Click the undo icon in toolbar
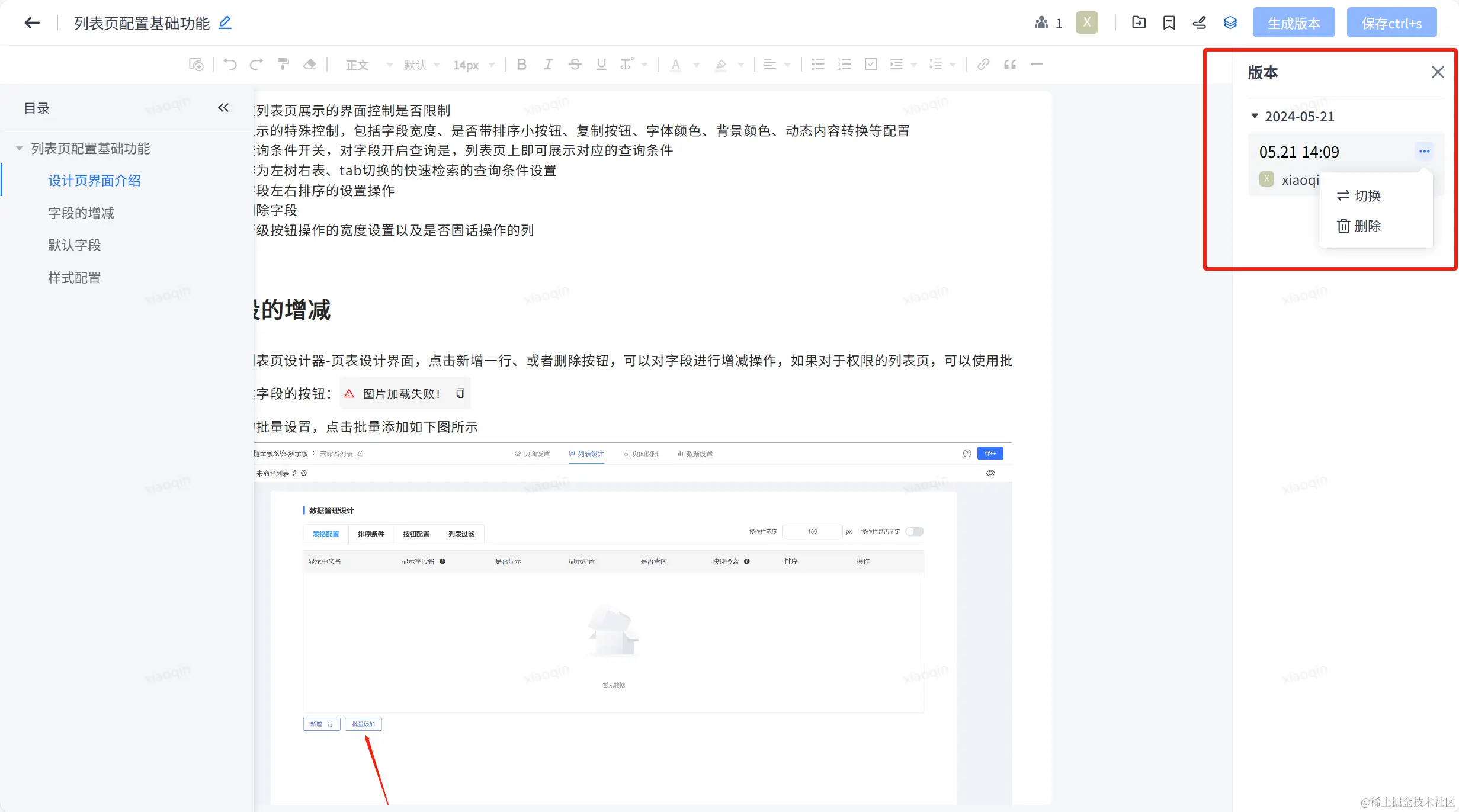1459x812 pixels. pos(230,65)
